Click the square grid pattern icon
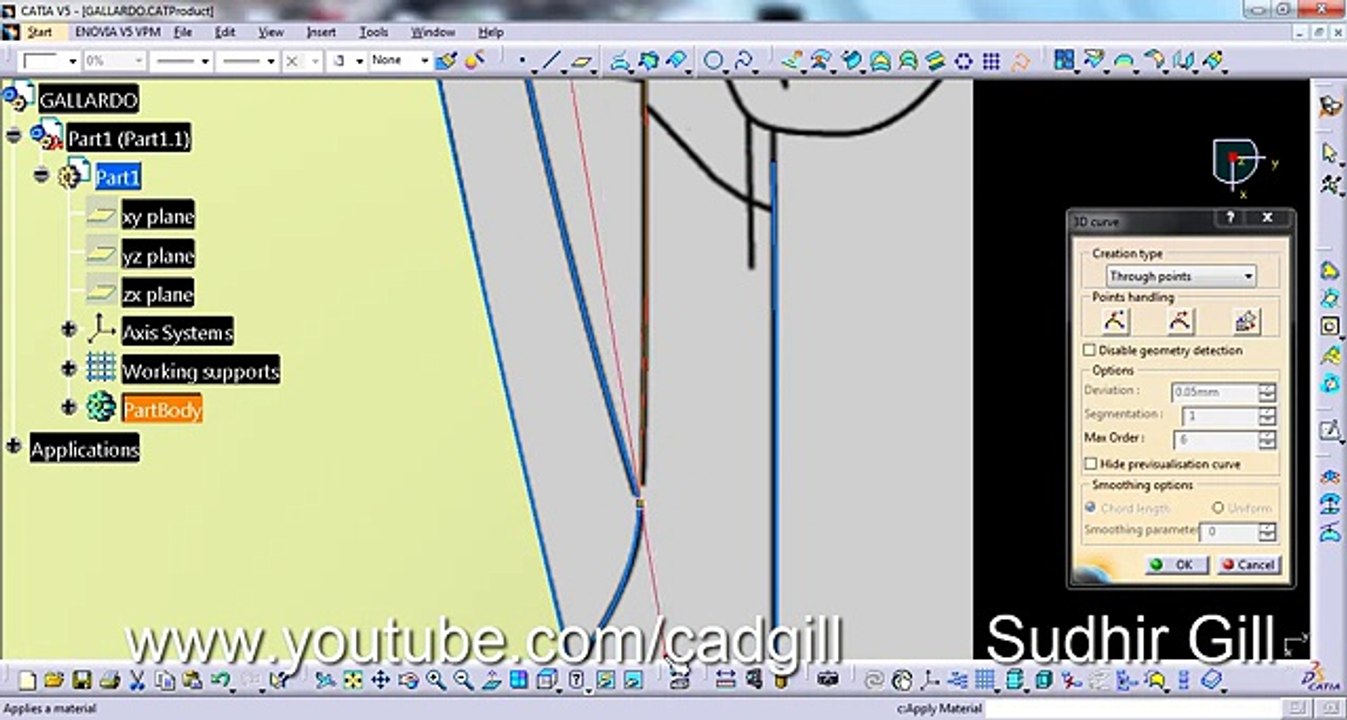Image resolution: width=1347 pixels, height=720 pixels. pos(991,62)
